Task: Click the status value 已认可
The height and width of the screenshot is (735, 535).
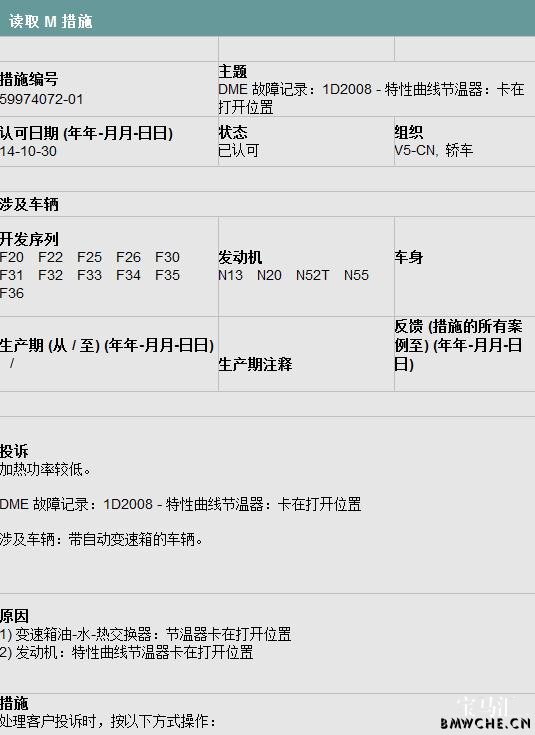Action: coord(239,150)
